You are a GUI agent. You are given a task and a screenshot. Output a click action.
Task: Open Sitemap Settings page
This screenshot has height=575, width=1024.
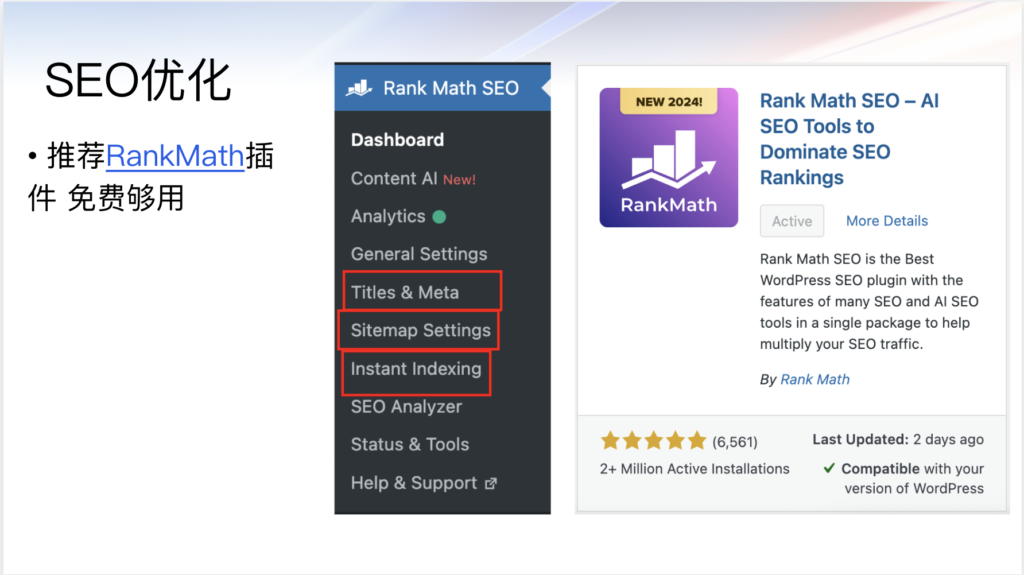click(420, 330)
